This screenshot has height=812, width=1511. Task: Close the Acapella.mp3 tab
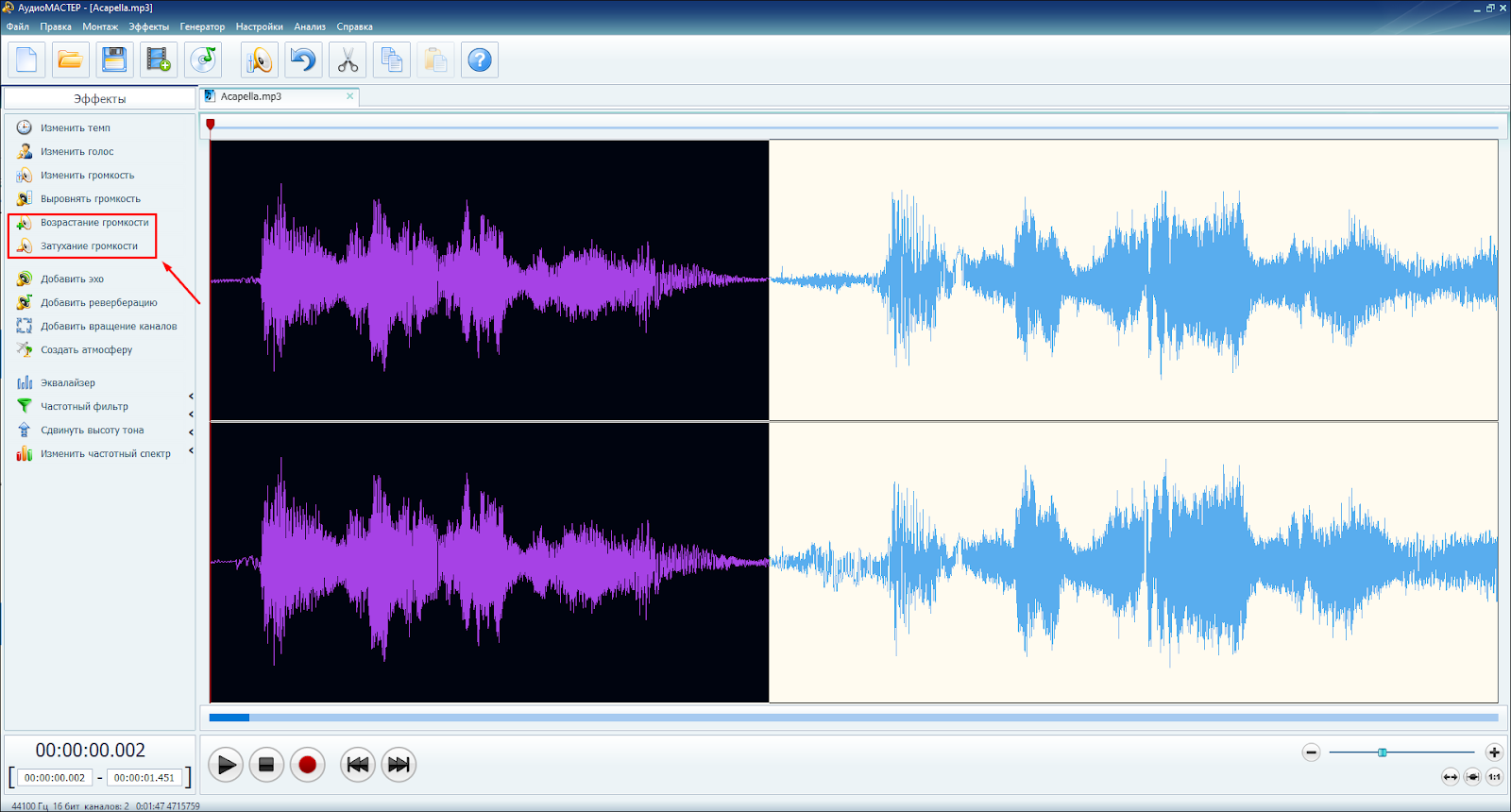350,96
